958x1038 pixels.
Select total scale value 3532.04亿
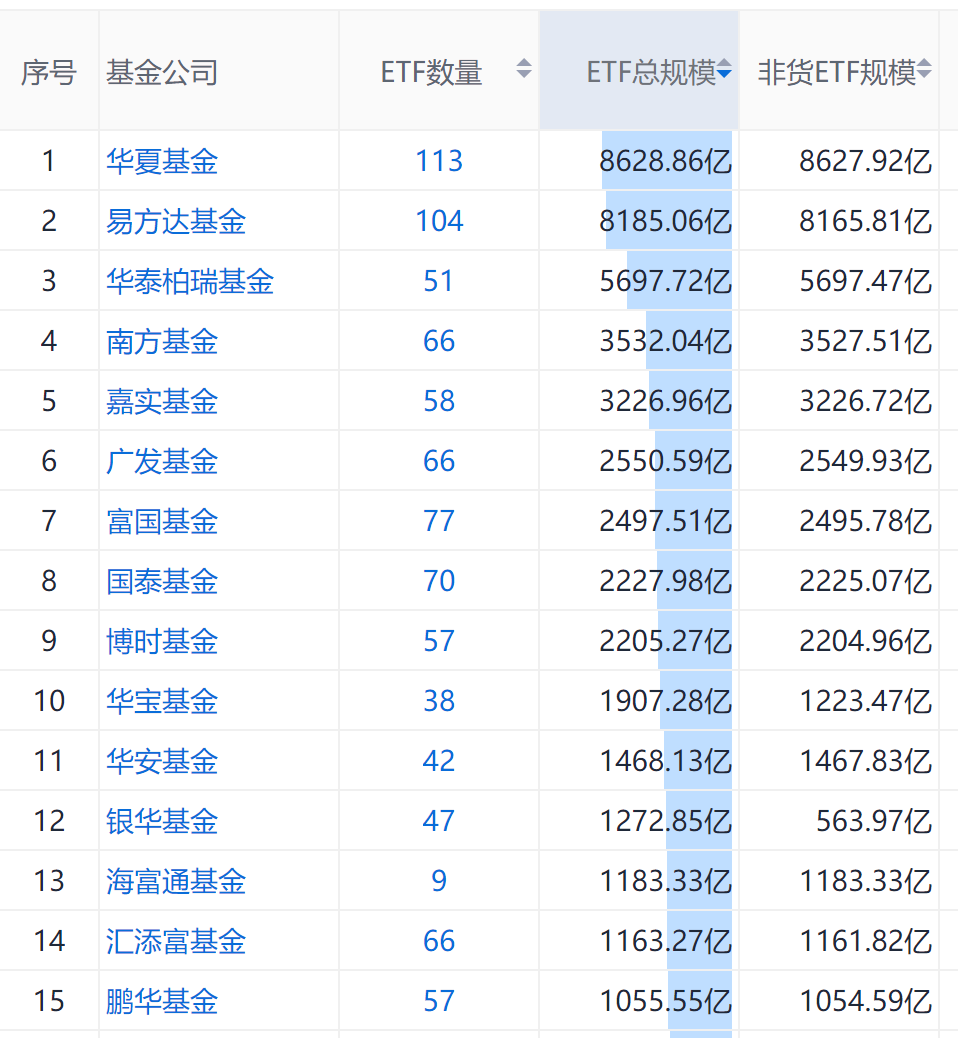click(665, 341)
